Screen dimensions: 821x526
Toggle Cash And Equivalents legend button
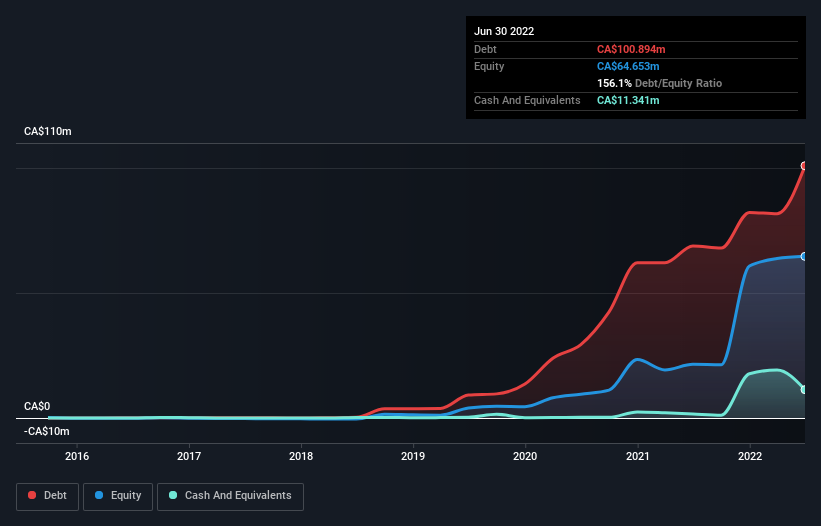230,496
